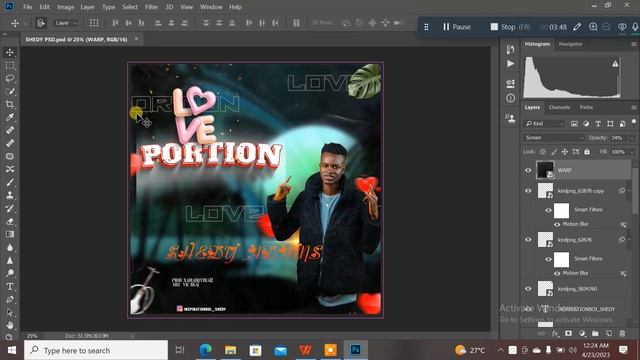The image size is (640, 360).
Task: Collapse kindpng_62878 copy smart filter effects
Action: pos(629,191)
